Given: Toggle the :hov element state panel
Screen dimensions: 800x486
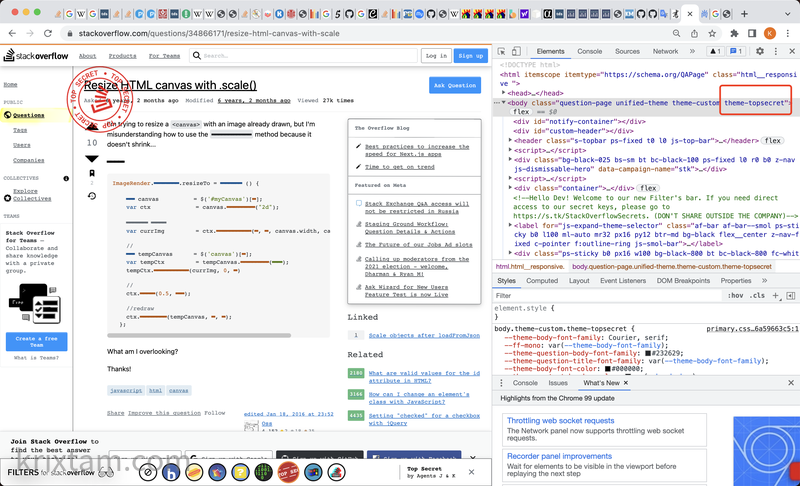Looking at the screenshot, I should tap(736, 296).
